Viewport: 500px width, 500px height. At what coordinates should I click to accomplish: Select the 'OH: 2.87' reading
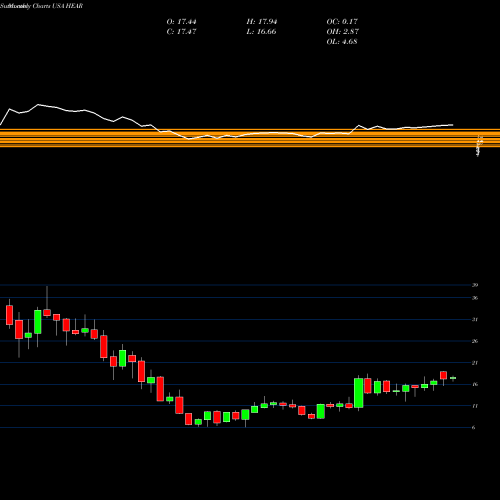pos(343,32)
